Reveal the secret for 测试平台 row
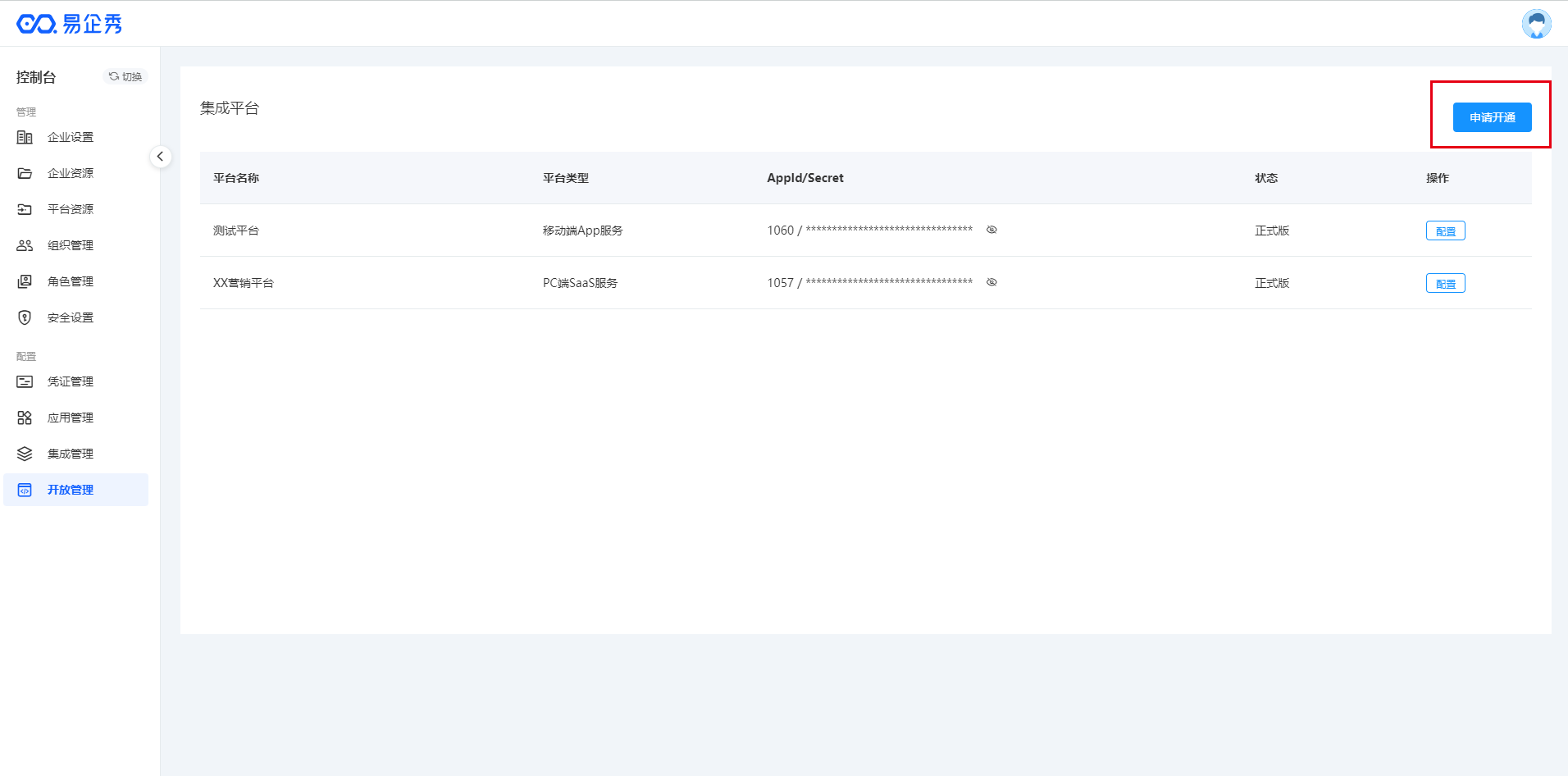This screenshot has width=1568, height=776. [x=991, y=230]
